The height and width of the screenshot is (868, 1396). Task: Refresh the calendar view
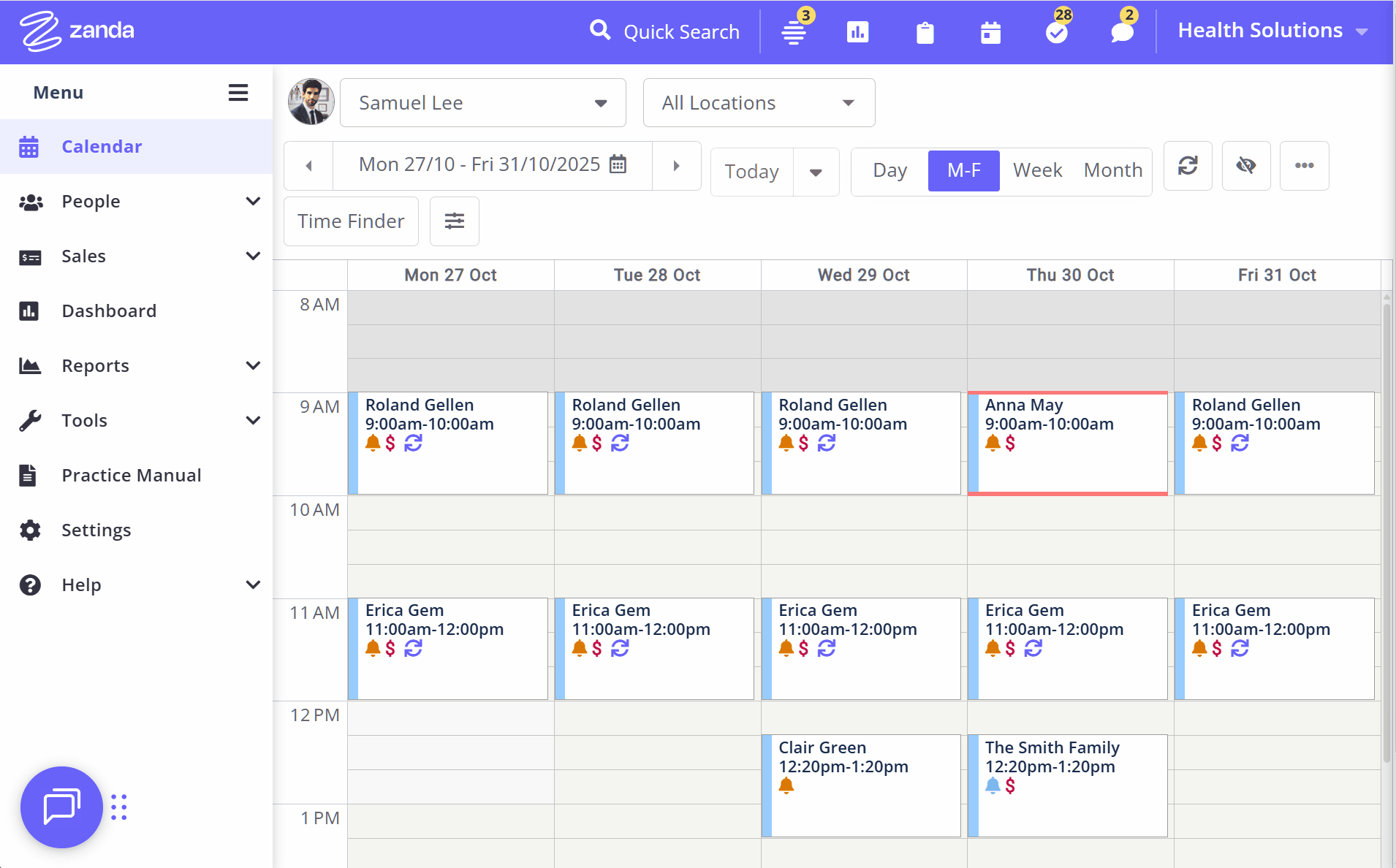[x=1187, y=166]
